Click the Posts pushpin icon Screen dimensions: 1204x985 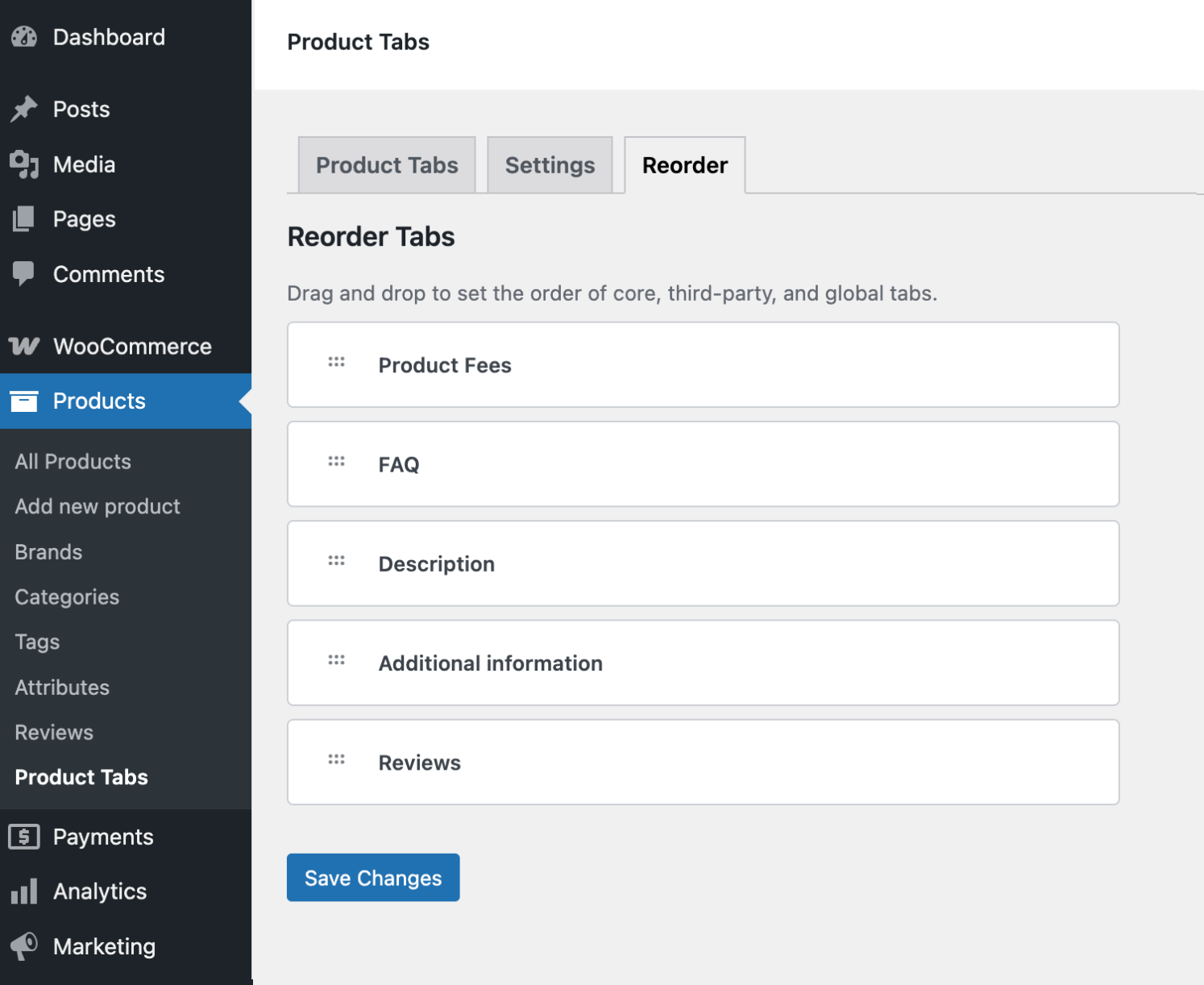(24, 108)
